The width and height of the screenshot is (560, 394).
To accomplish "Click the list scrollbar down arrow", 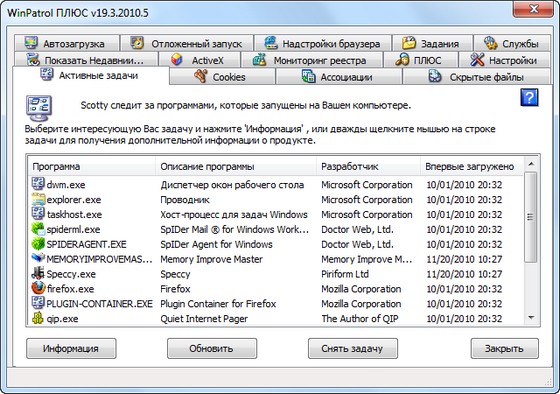I will coord(531,318).
